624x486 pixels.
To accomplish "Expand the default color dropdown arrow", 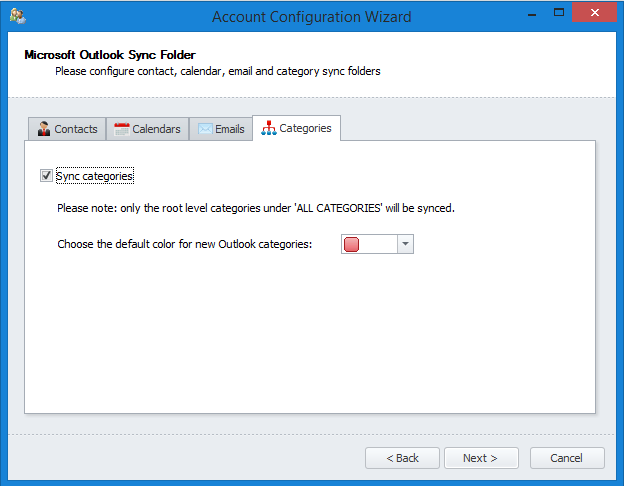I will point(405,244).
